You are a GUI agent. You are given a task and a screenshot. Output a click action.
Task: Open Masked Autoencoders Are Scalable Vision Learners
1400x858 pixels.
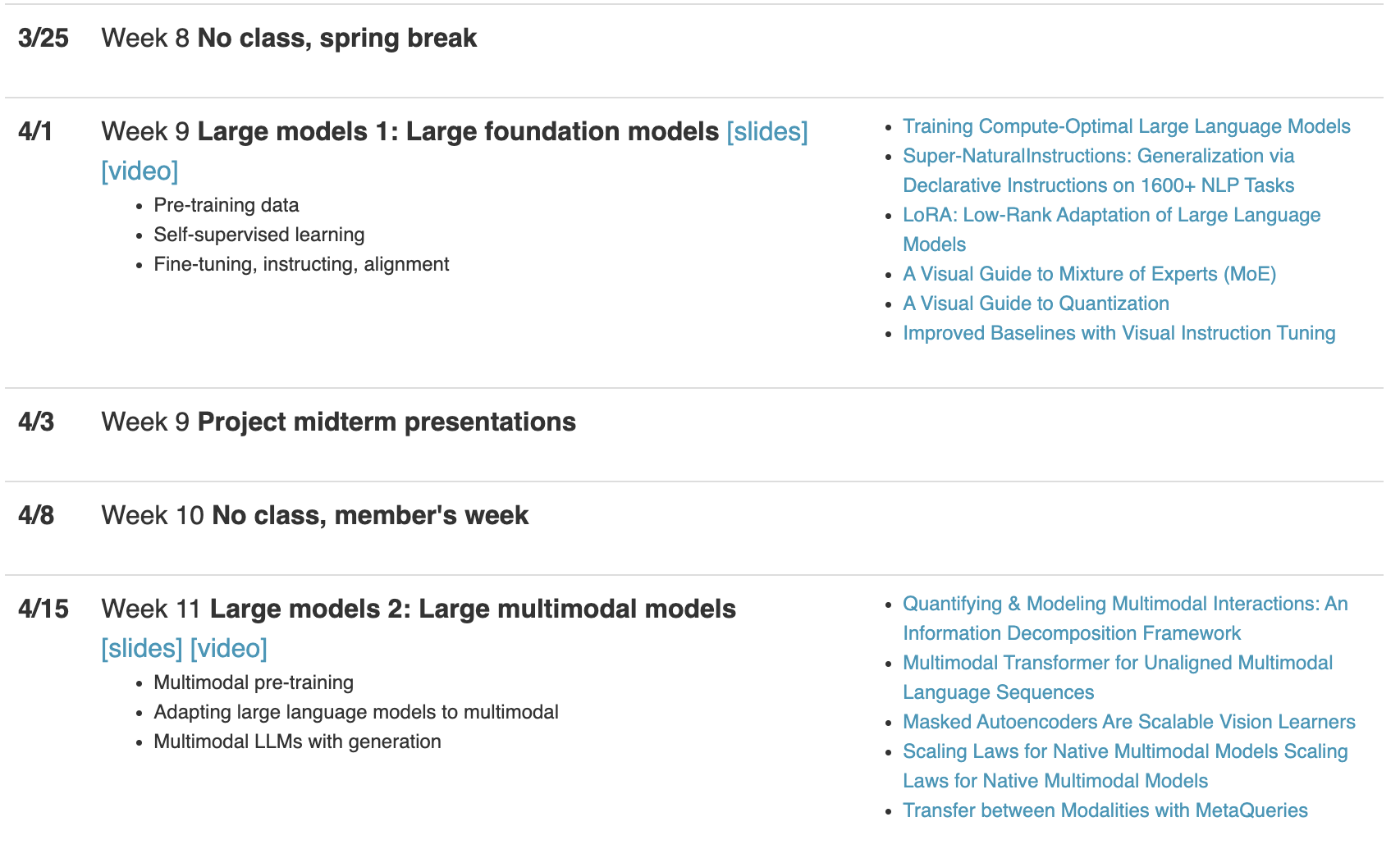[1129, 722]
